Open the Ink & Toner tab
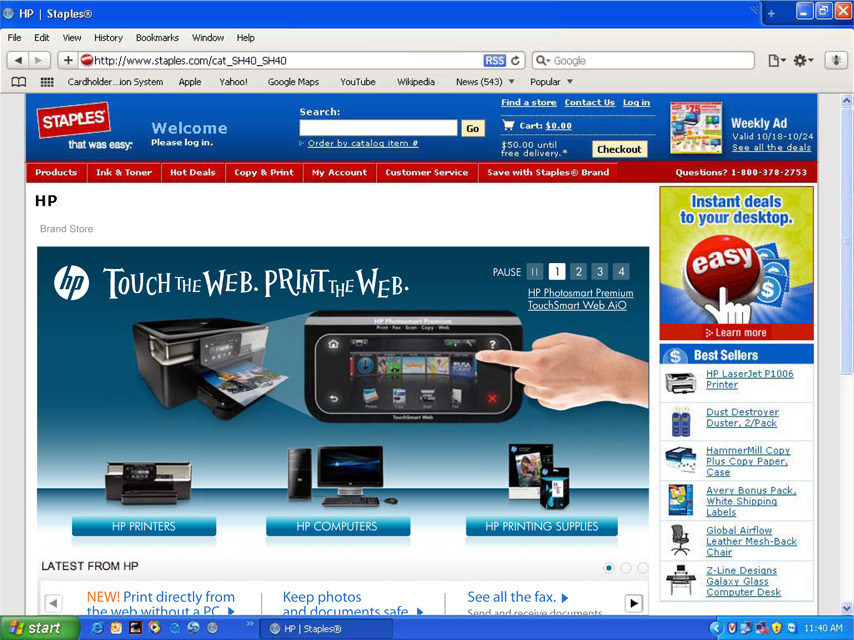The height and width of the screenshot is (640, 854). tap(124, 173)
